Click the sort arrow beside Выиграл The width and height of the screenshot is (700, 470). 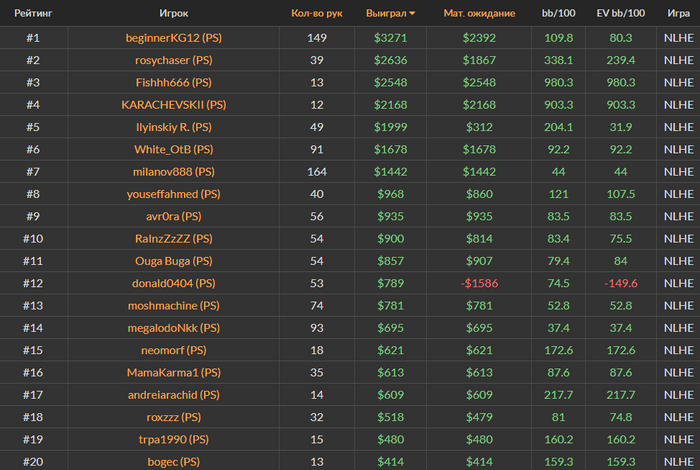[412, 14]
